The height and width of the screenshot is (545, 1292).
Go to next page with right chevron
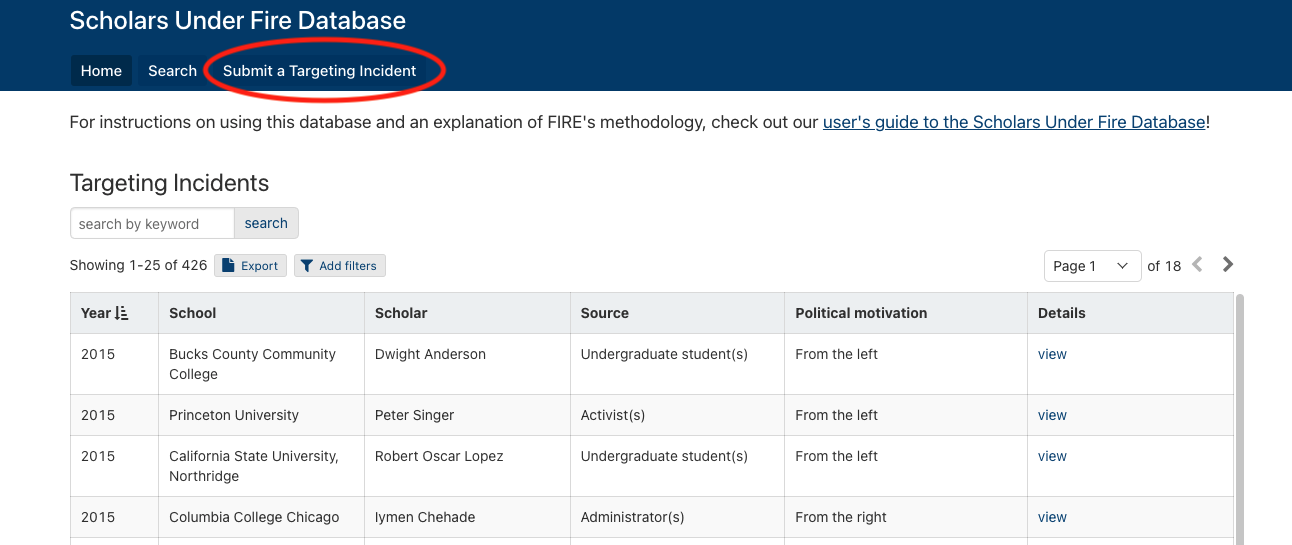(1228, 265)
